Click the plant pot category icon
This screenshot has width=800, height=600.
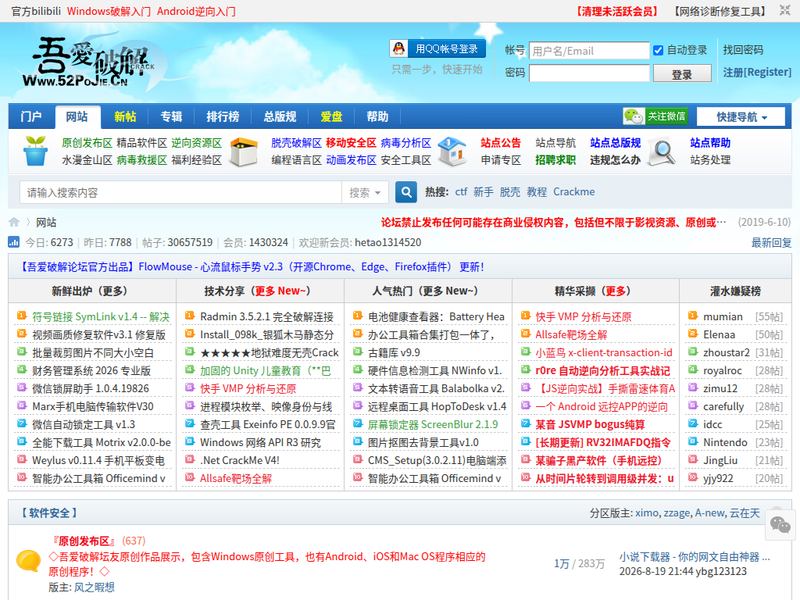(35, 151)
